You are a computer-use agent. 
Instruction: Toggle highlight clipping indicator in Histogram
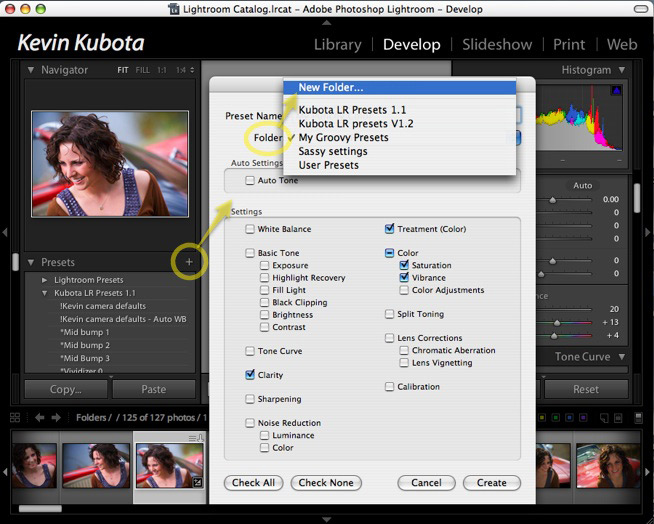(616, 90)
